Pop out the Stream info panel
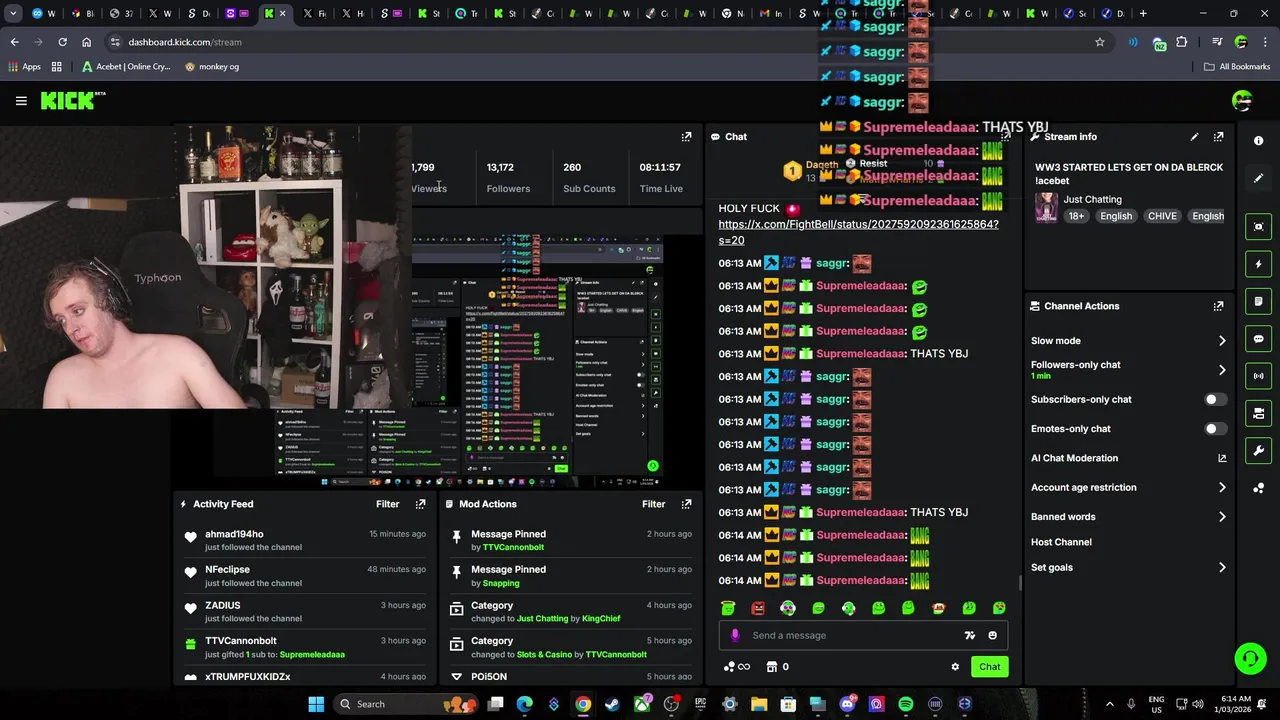Viewport: 1280px width, 720px height. [x=1218, y=137]
